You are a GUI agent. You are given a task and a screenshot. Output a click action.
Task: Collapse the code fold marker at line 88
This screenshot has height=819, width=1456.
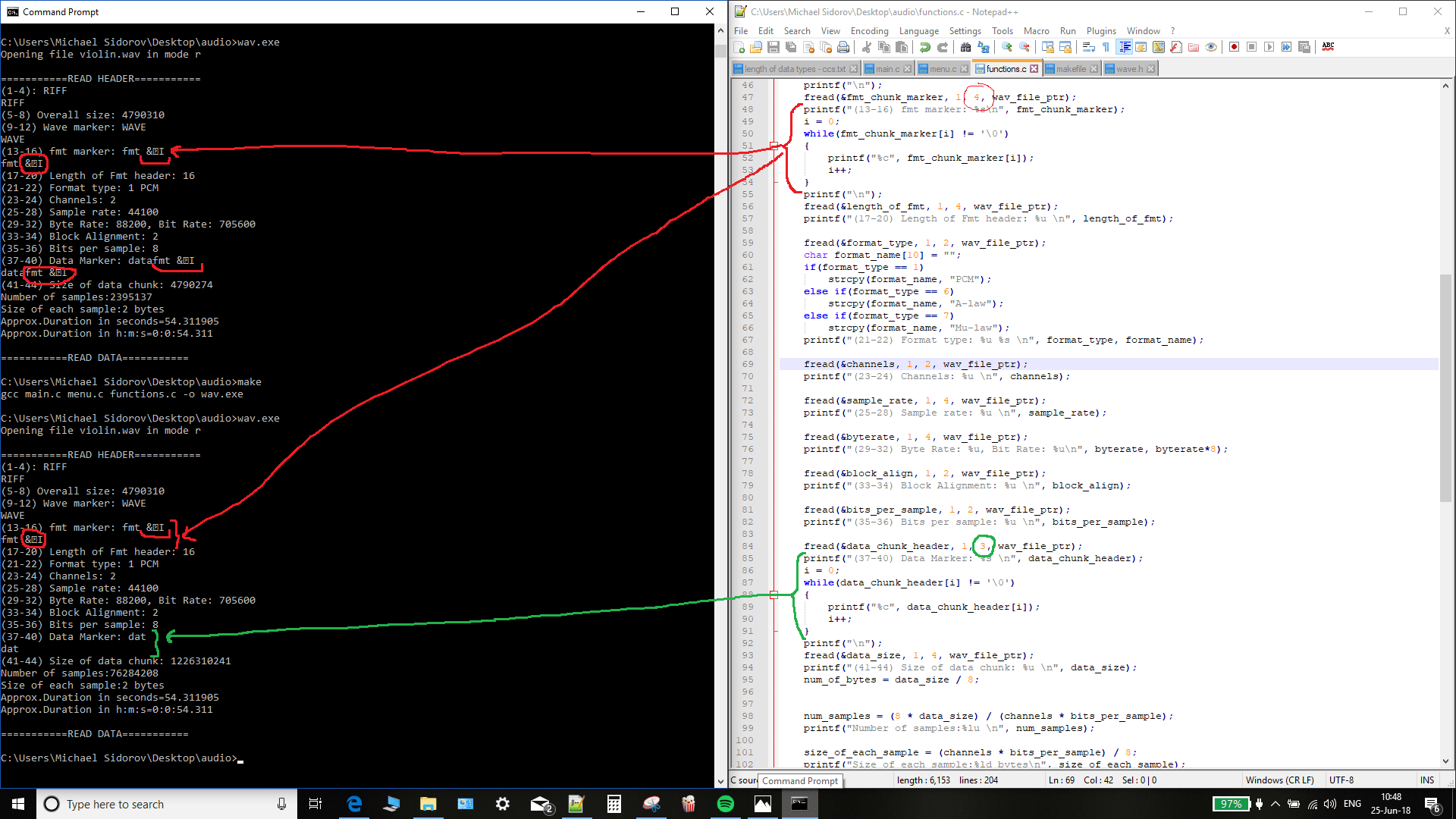(x=773, y=595)
